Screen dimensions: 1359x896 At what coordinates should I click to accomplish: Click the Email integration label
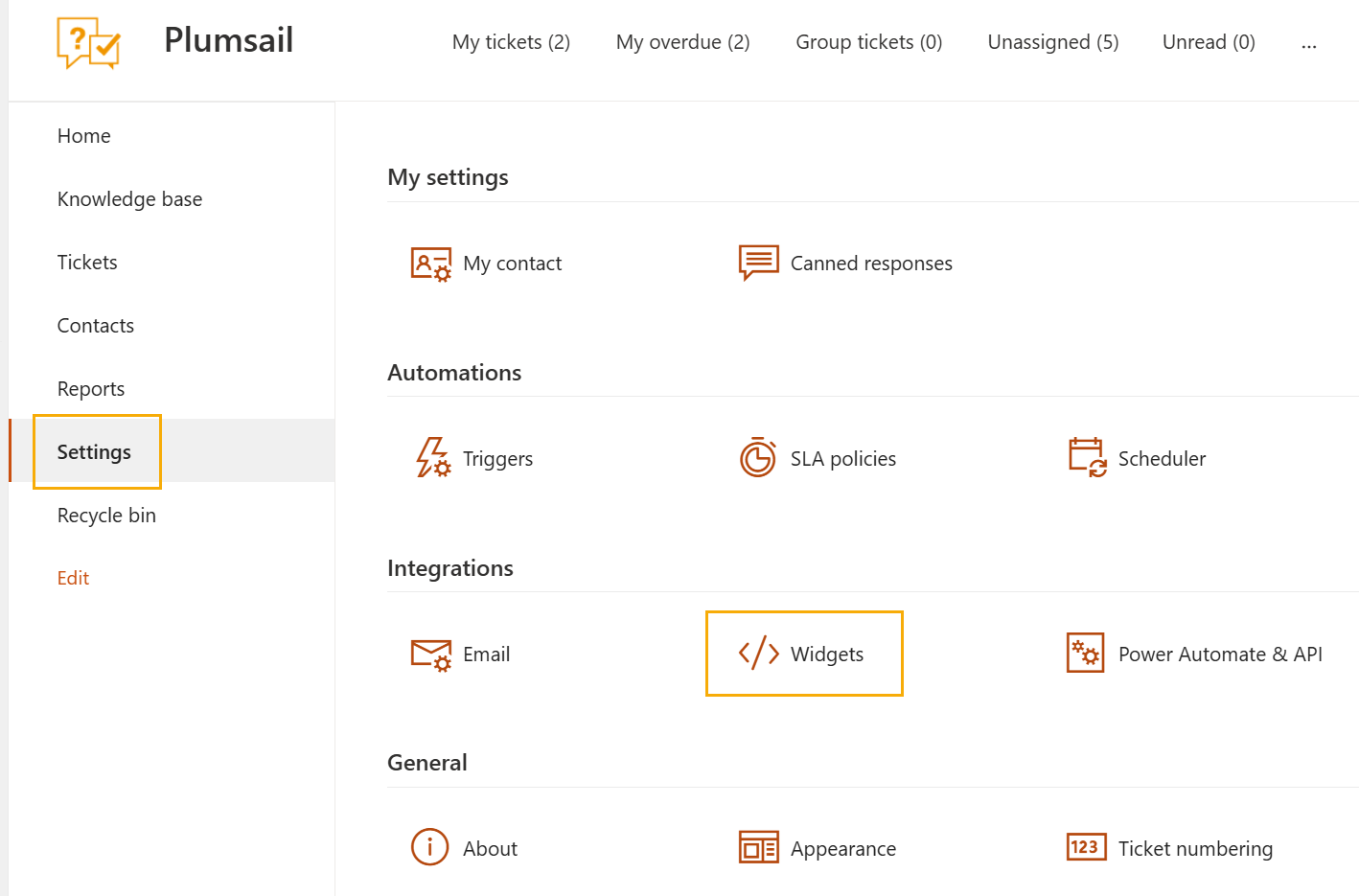click(x=486, y=655)
